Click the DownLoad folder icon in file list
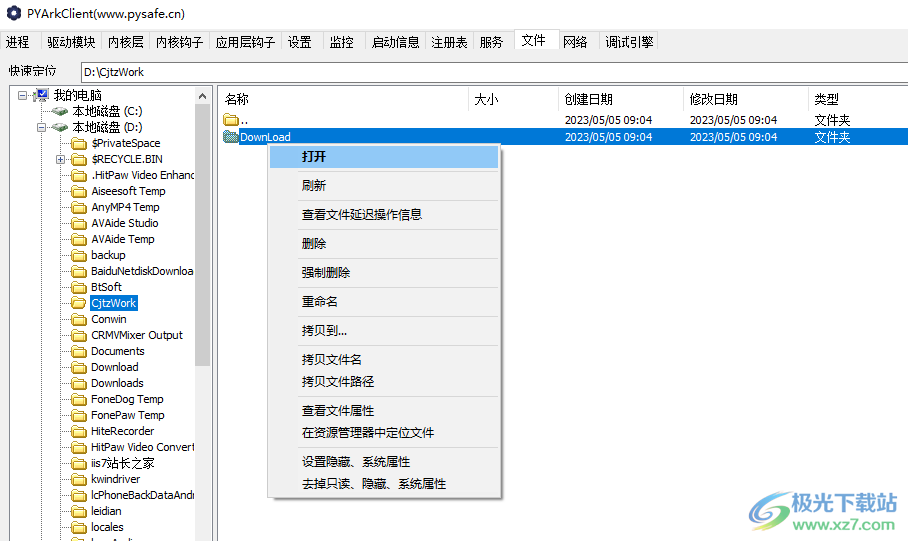Screen dimensions: 908x541 pos(231,137)
